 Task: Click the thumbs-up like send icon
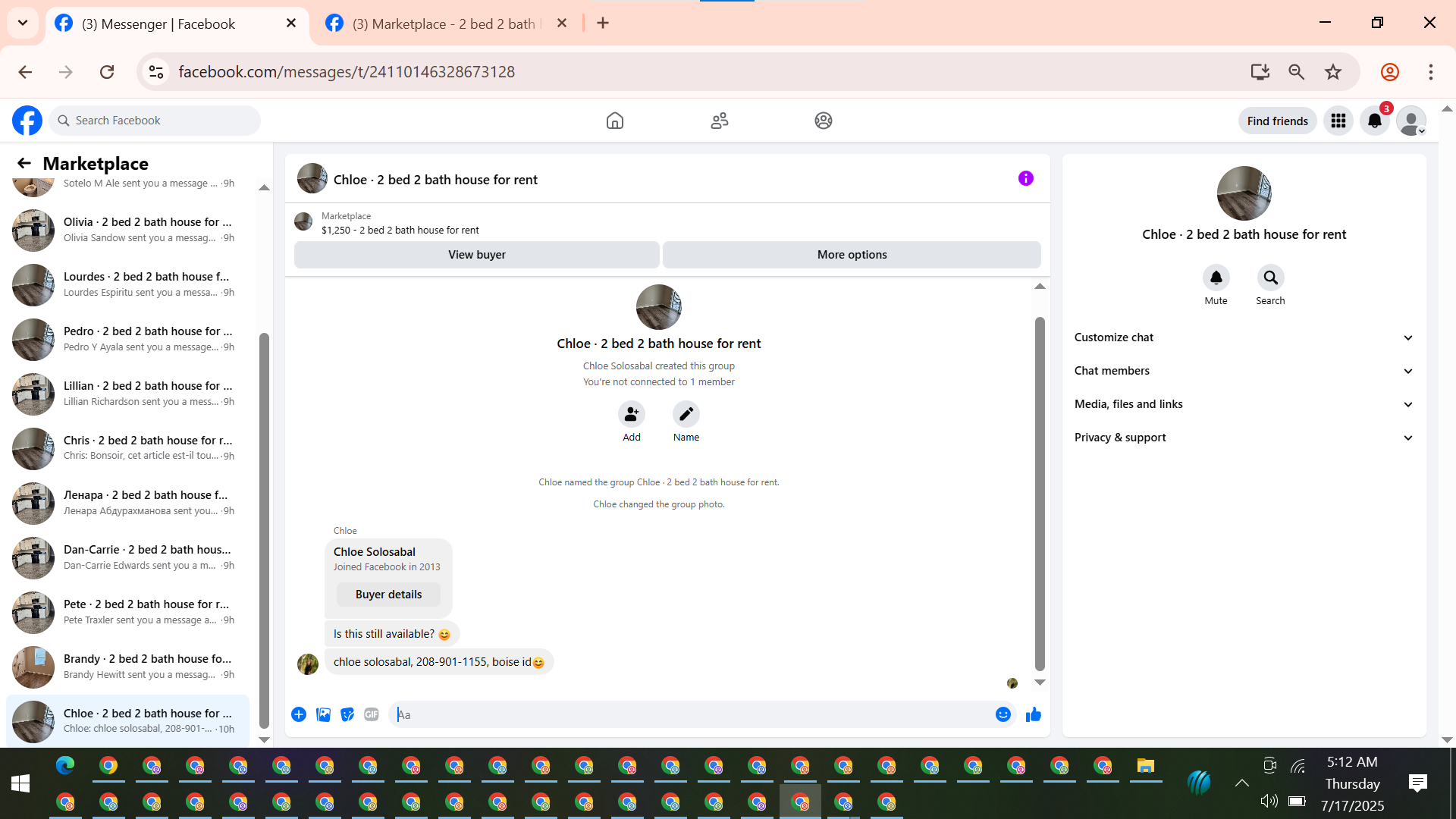click(x=1033, y=714)
